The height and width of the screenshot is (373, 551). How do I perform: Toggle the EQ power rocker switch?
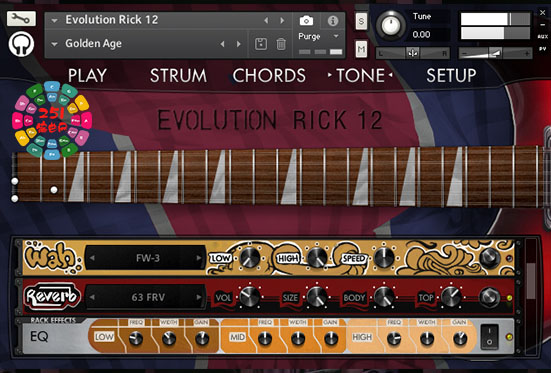[490, 337]
